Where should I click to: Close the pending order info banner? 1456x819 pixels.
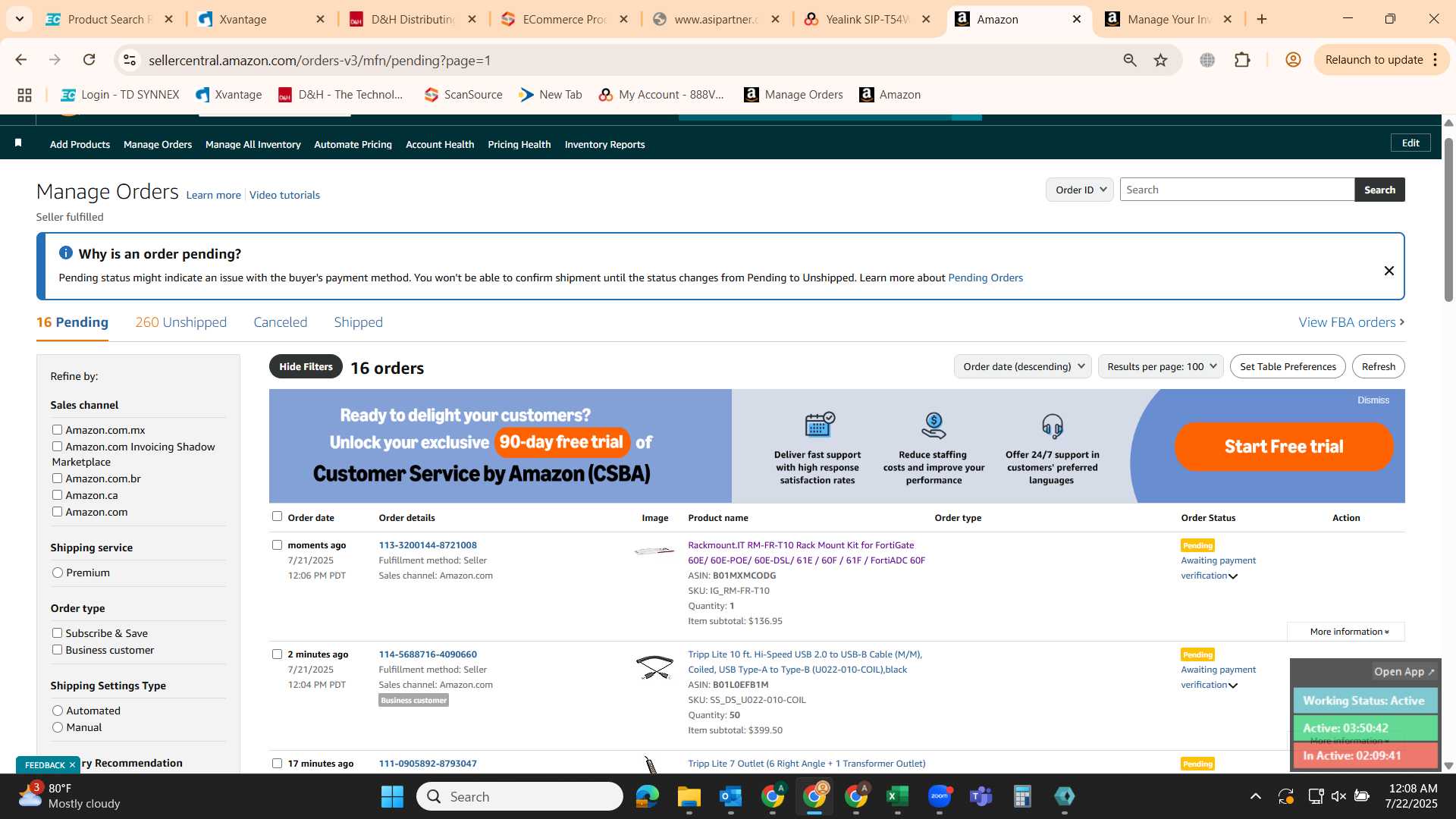pos(1389,271)
